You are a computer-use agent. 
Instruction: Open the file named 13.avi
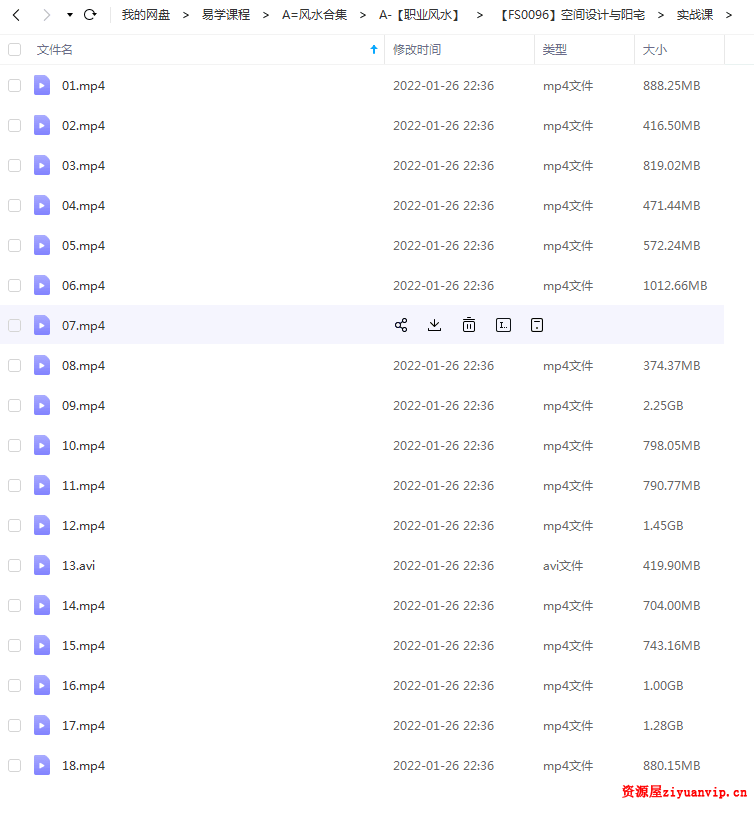tap(78, 566)
